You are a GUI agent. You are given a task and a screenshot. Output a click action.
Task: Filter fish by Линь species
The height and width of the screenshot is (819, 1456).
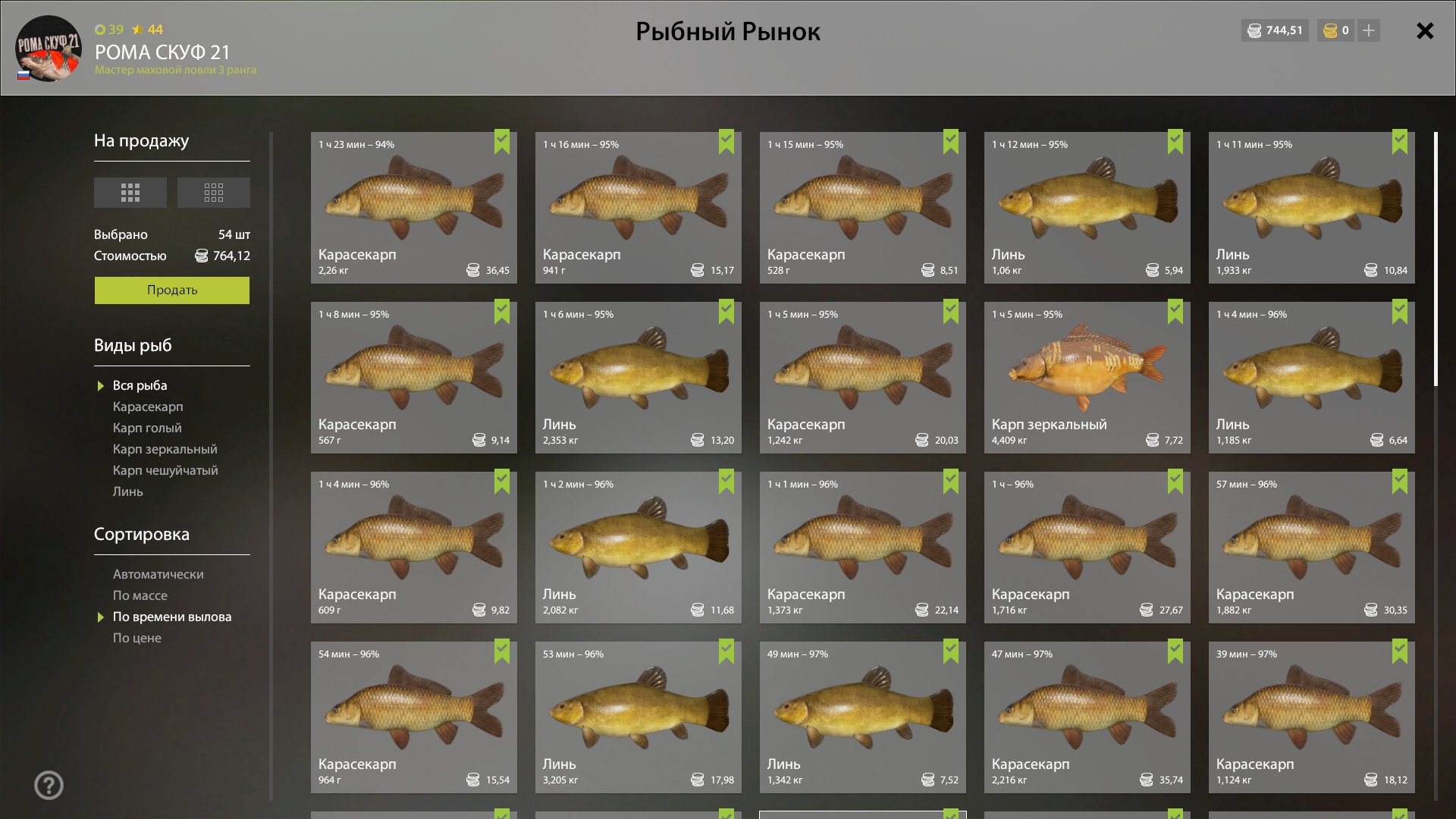[x=127, y=491]
